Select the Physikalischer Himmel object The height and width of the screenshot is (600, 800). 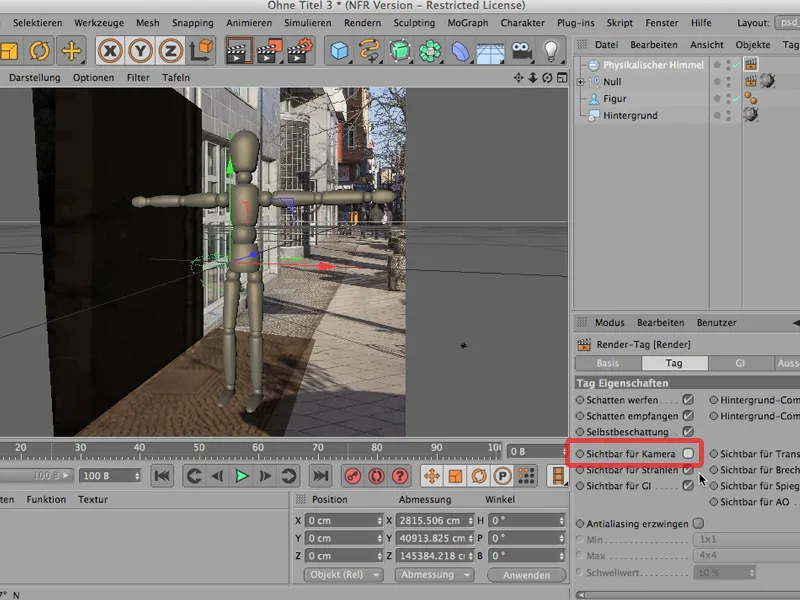[x=653, y=65]
